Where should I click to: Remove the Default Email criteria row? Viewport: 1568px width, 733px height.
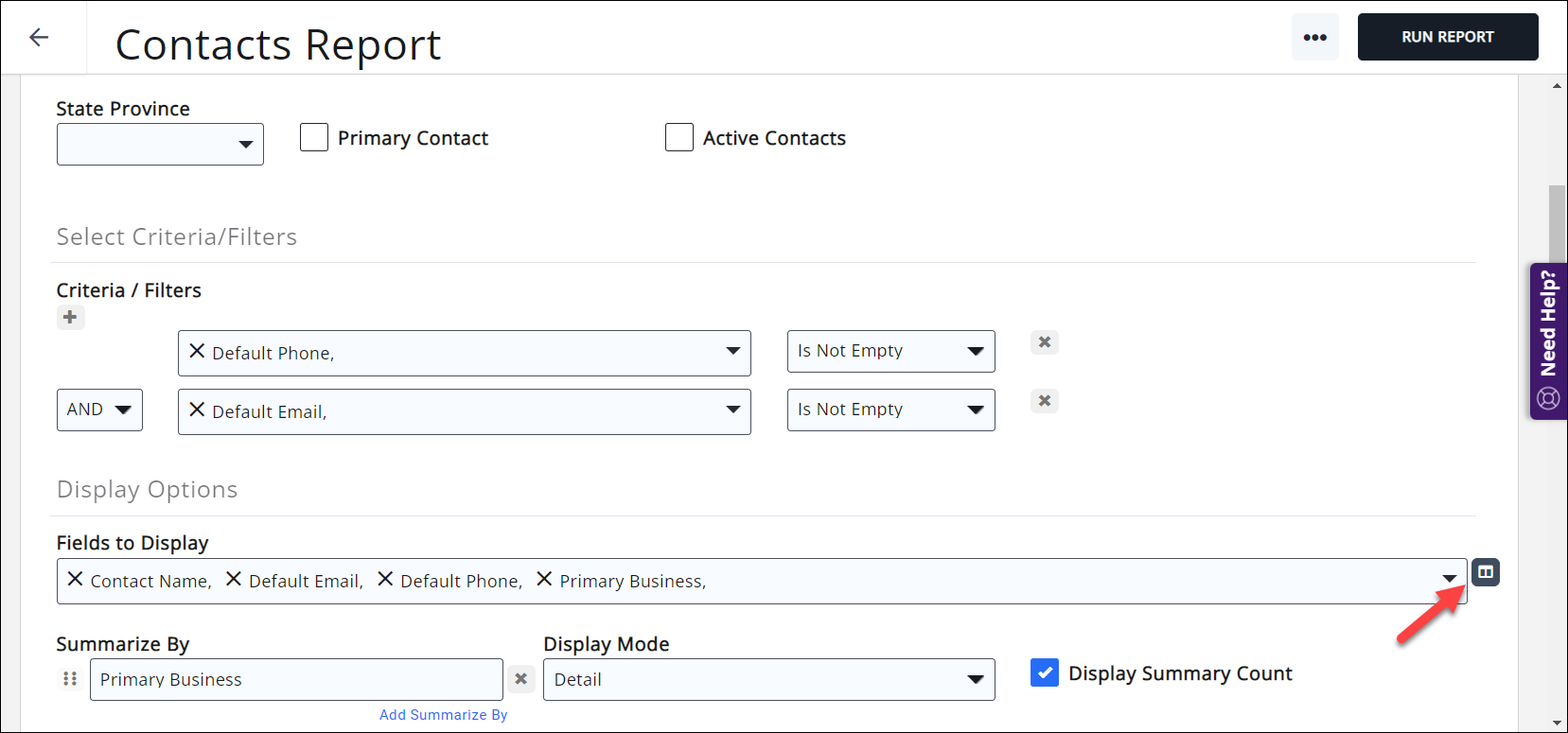1044,401
